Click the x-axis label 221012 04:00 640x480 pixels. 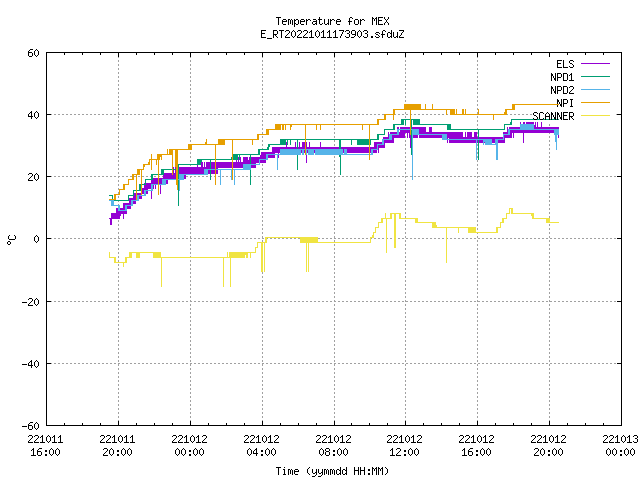click(x=262, y=446)
